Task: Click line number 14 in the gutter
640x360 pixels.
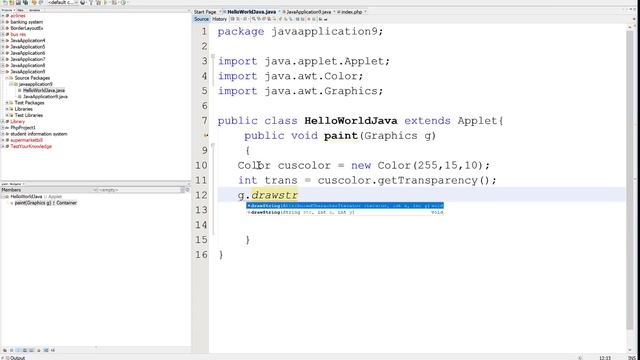Action: [x=201, y=224]
